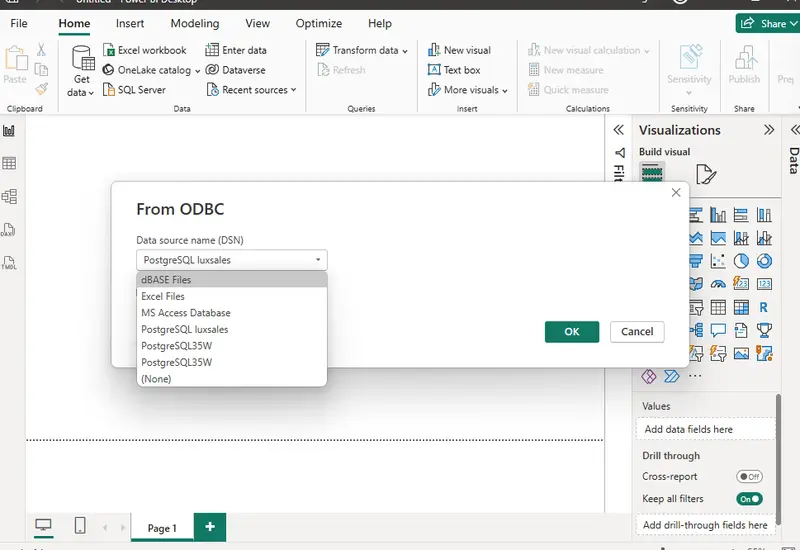Select the Build visual icon
800x550 pixels.
652,173
